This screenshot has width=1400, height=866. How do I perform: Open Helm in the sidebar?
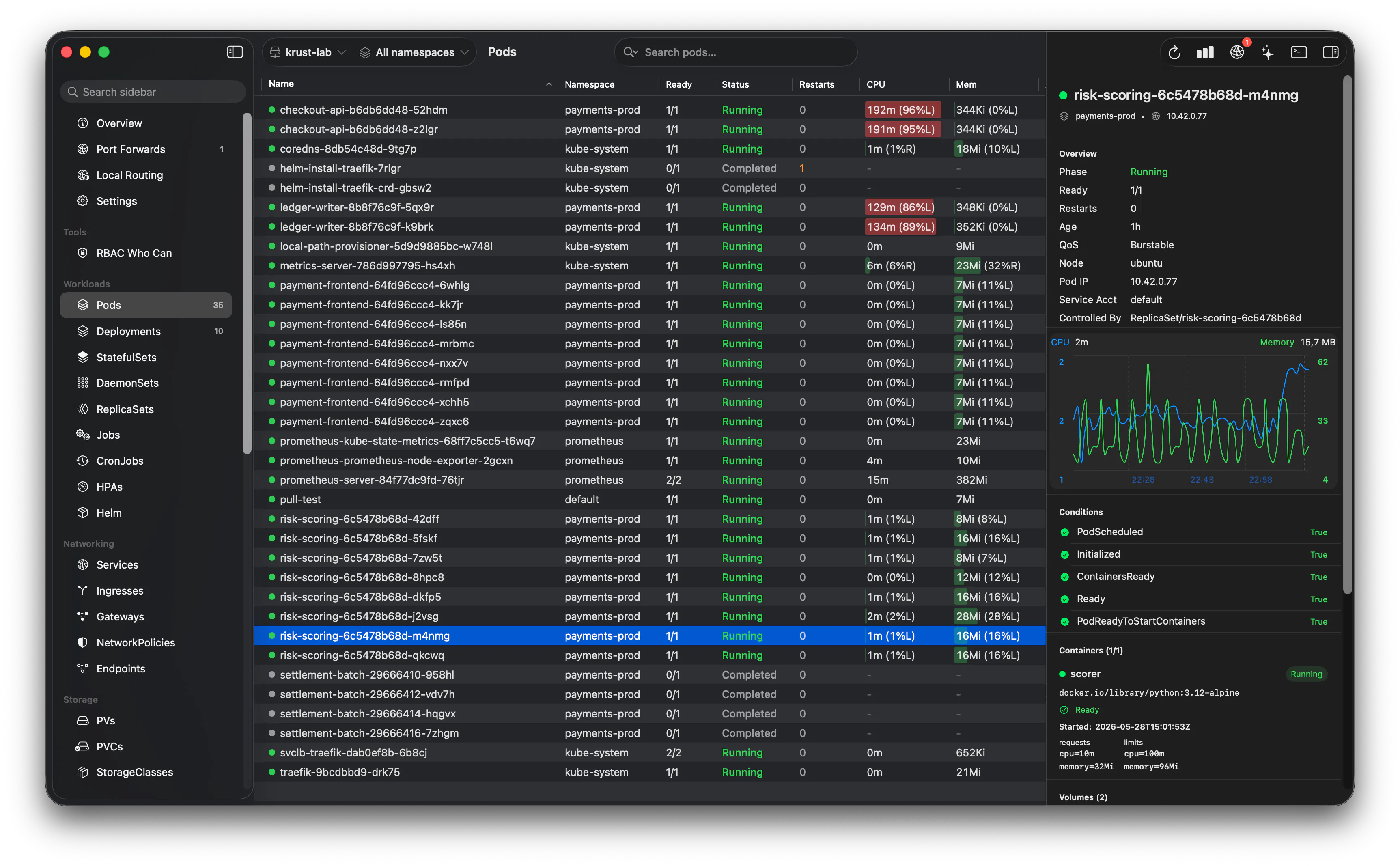[x=146, y=513]
